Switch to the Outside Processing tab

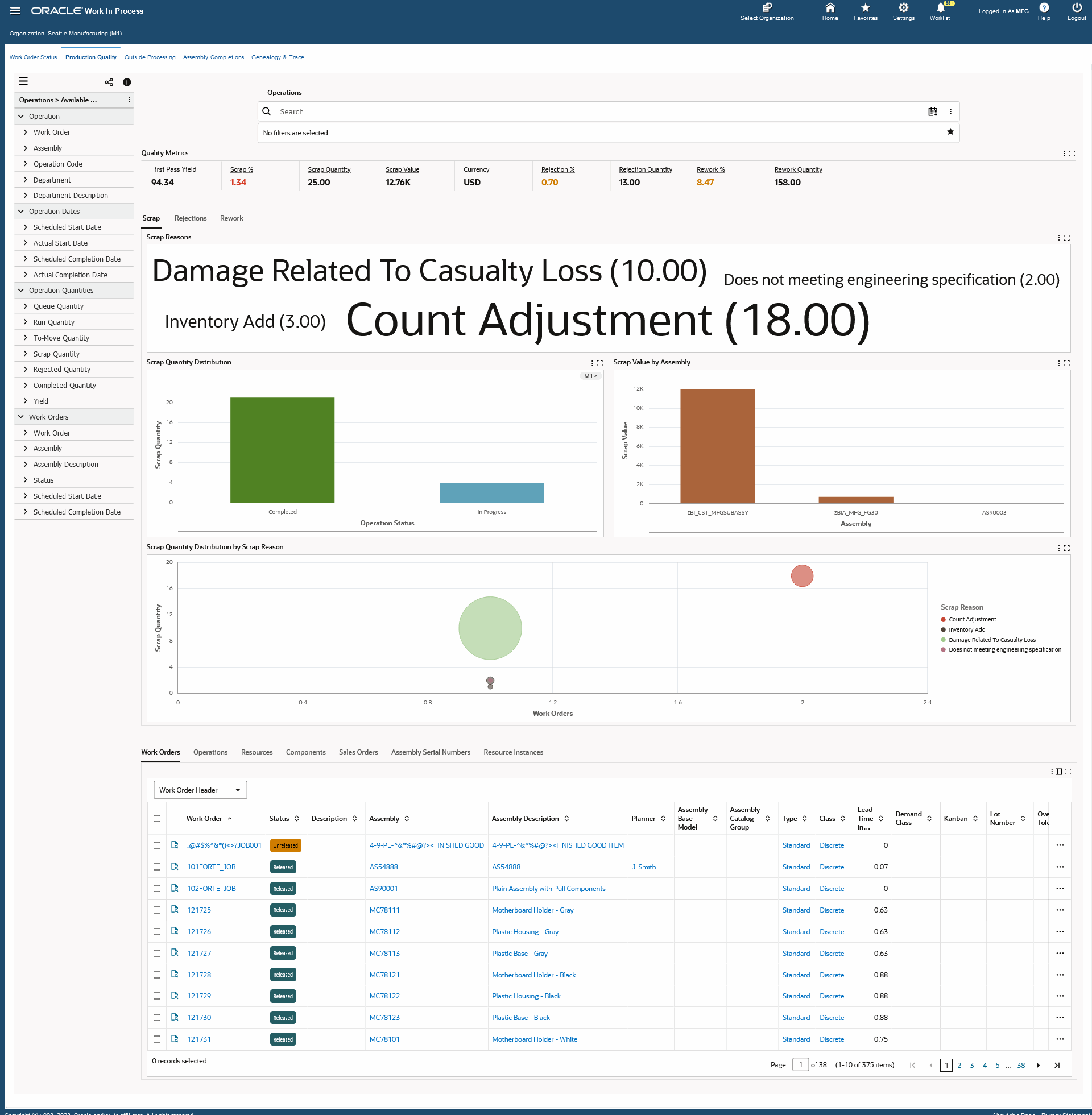[150, 57]
